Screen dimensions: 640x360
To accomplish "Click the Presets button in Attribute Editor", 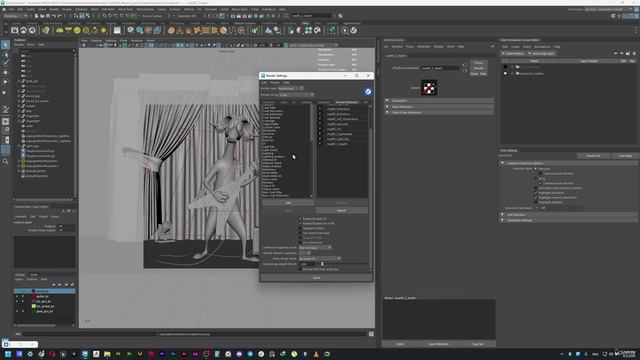I will (x=478, y=68).
